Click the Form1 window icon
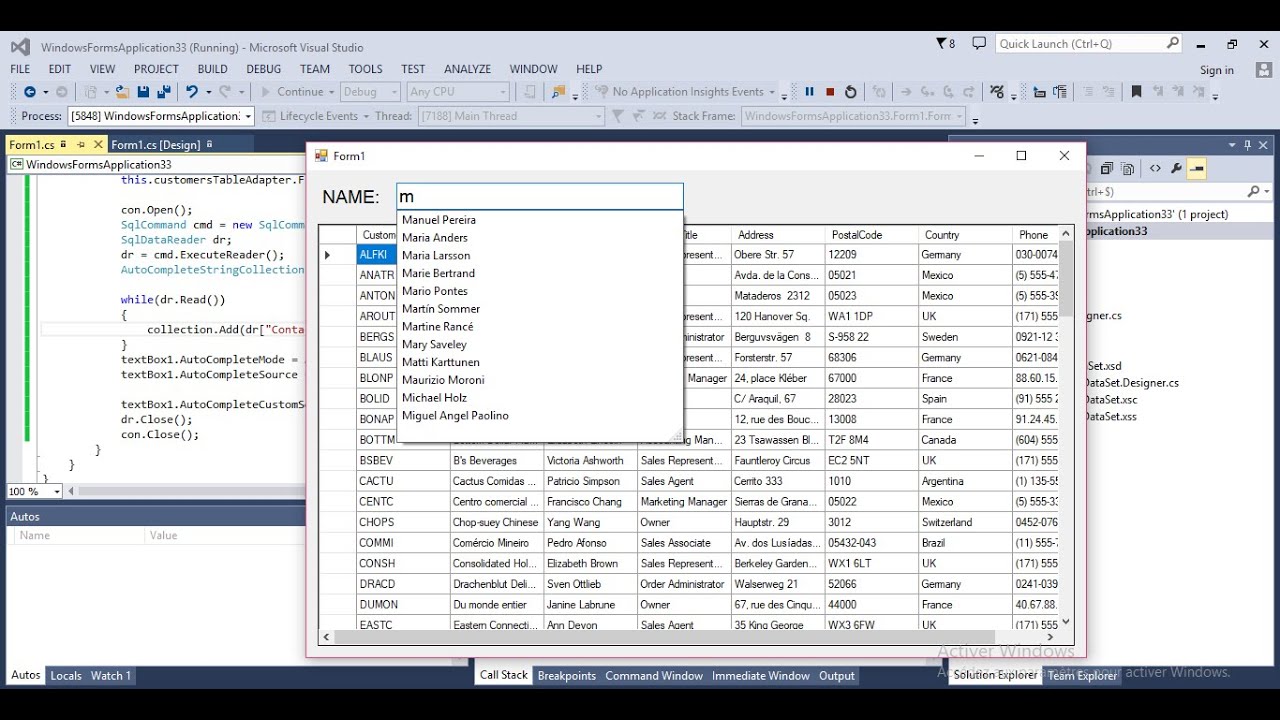The image size is (1280, 720). coord(321,156)
